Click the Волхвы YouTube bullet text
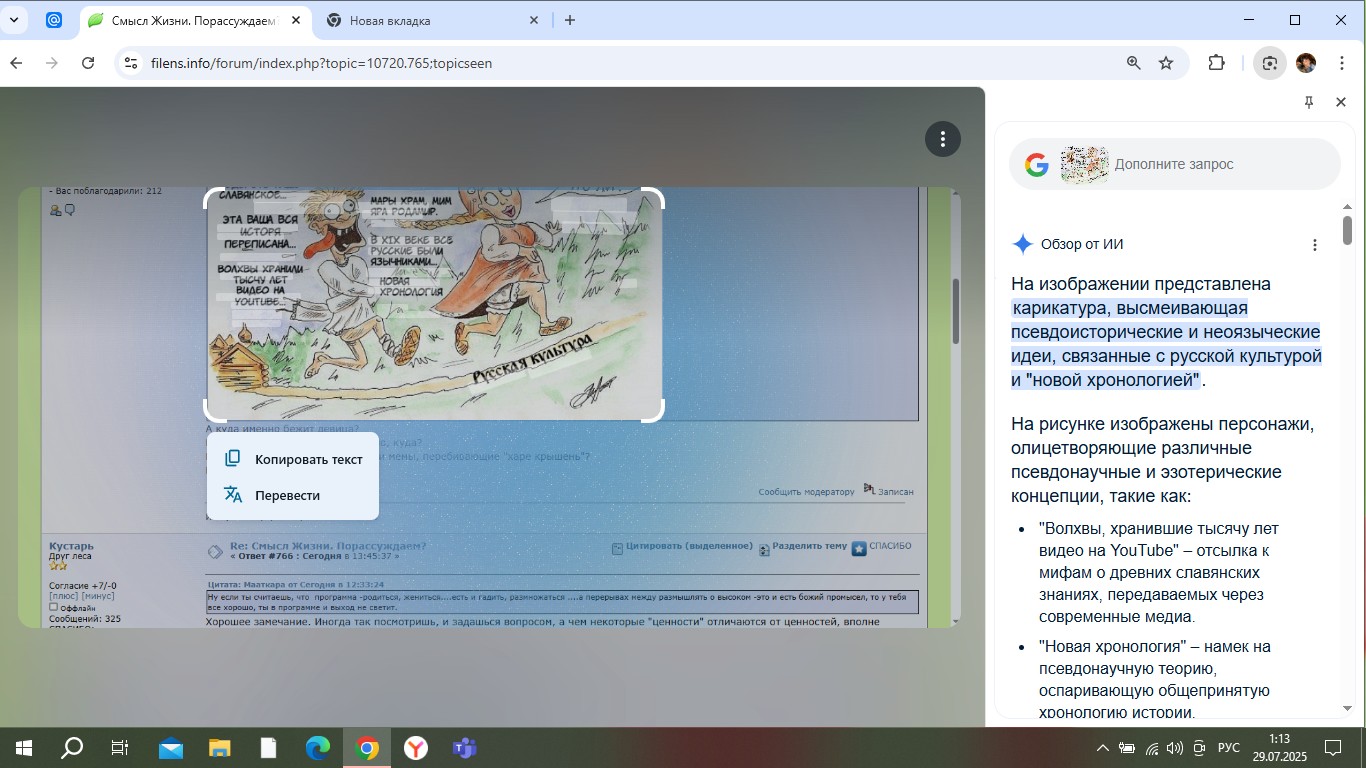 (x=1158, y=572)
